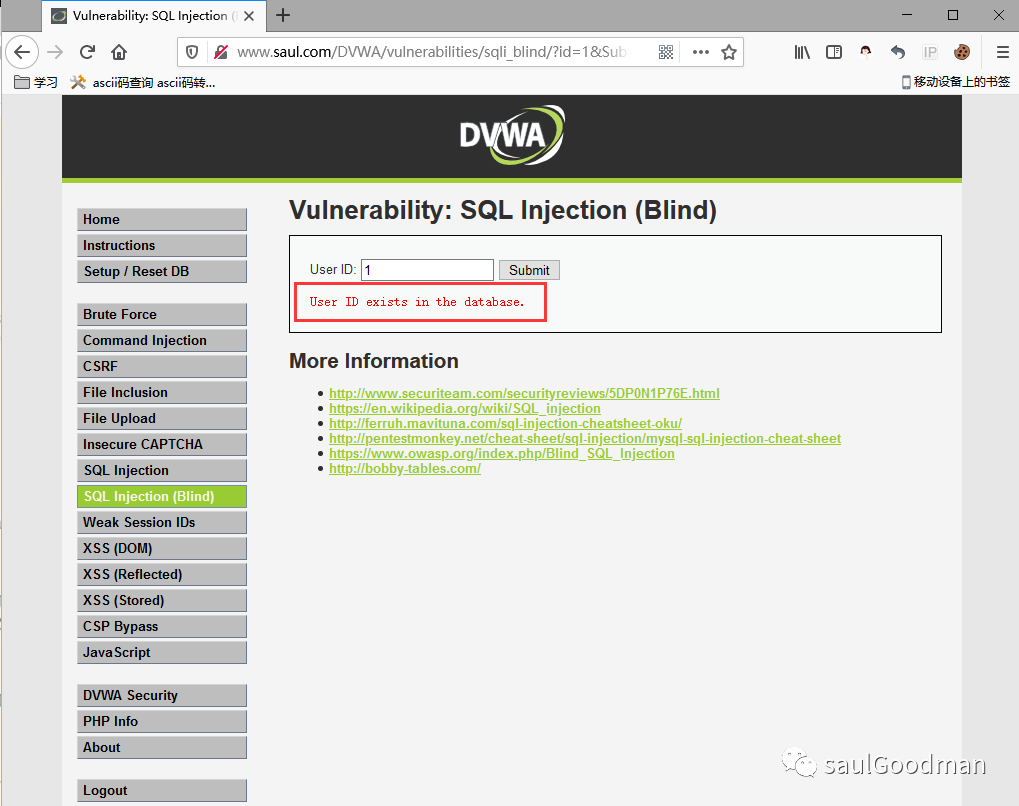1019x806 pixels.
Task: Open CSP Bypass module
Action: click(162, 626)
